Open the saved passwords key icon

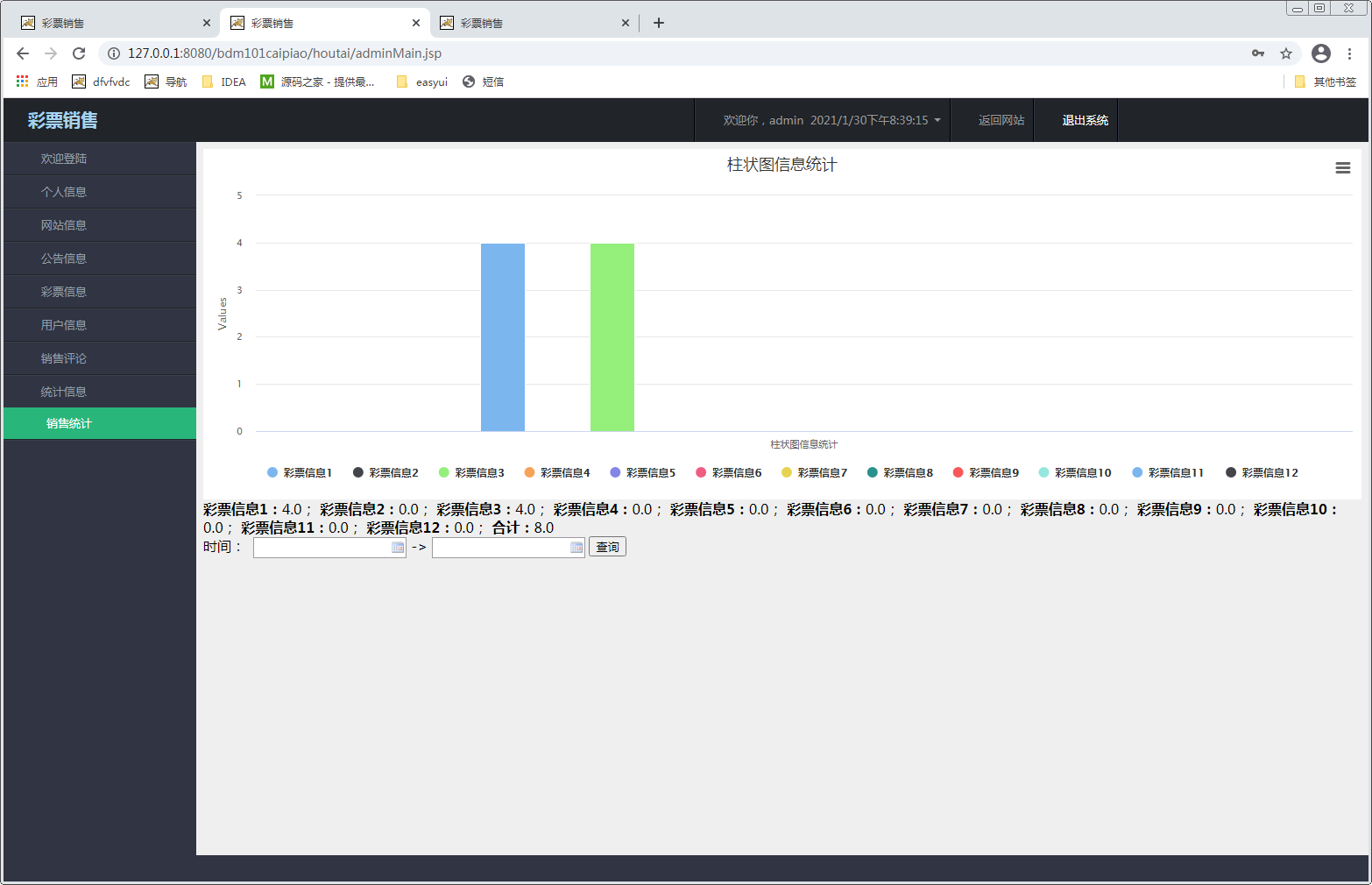pyautogui.click(x=1258, y=53)
